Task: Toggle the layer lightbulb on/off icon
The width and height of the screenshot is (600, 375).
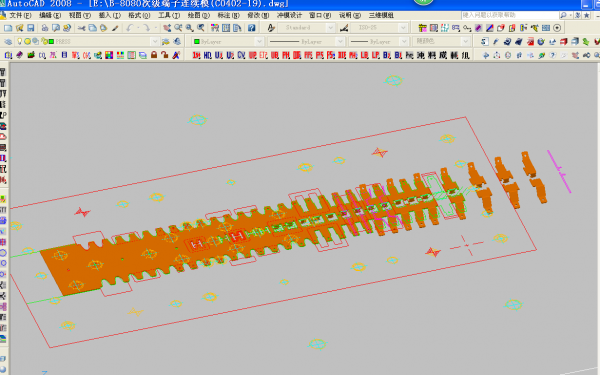Action: [x=20, y=41]
